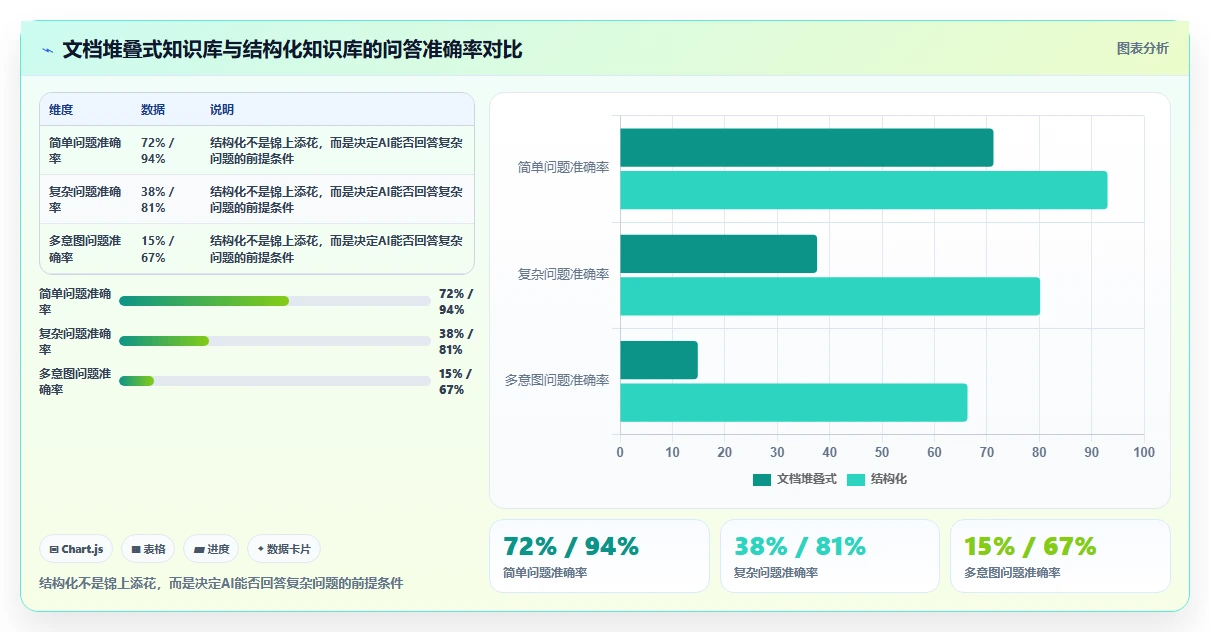Click the 数据 column header
The width and height of the screenshot is (1210, 632).
click(x=153, y=110)
